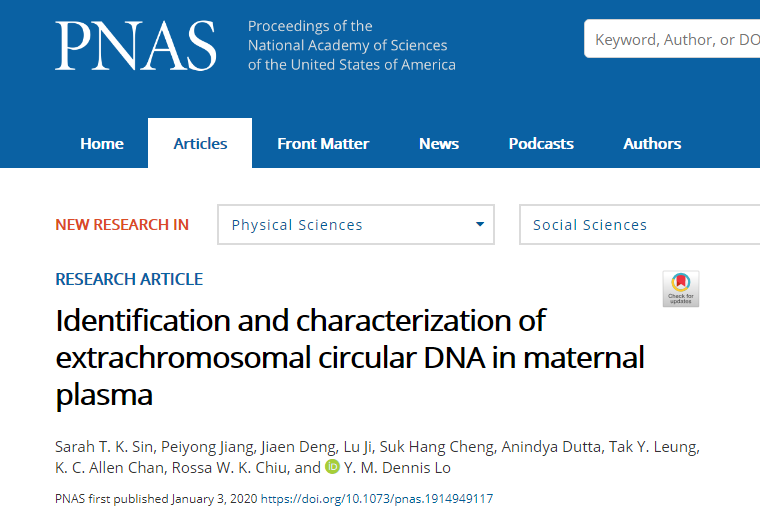Click the keyword search input field
This screenshot has height=522, width=760.
(675, 40)
